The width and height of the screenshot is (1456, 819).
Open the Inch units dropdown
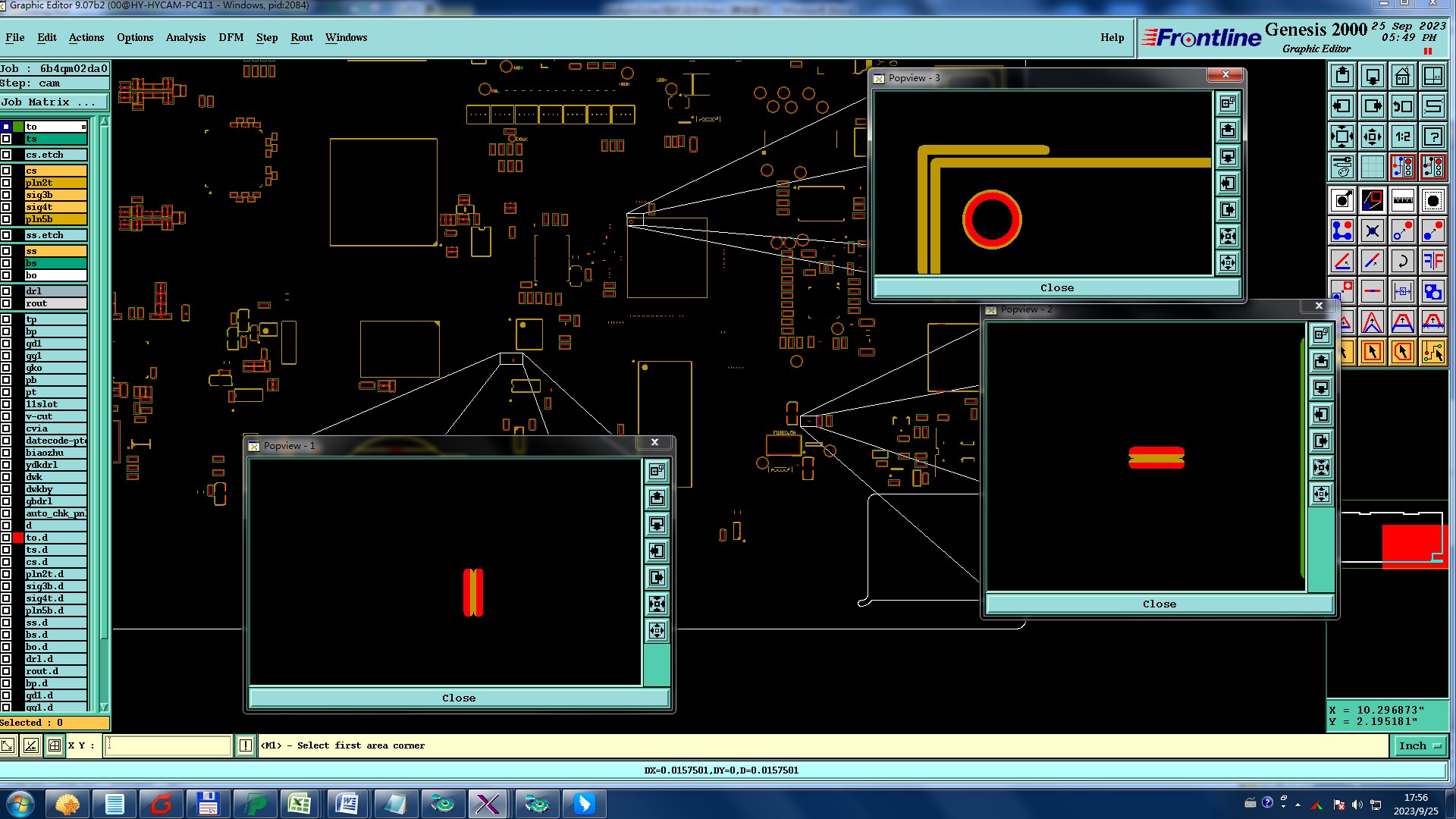tap(1420, 745)
